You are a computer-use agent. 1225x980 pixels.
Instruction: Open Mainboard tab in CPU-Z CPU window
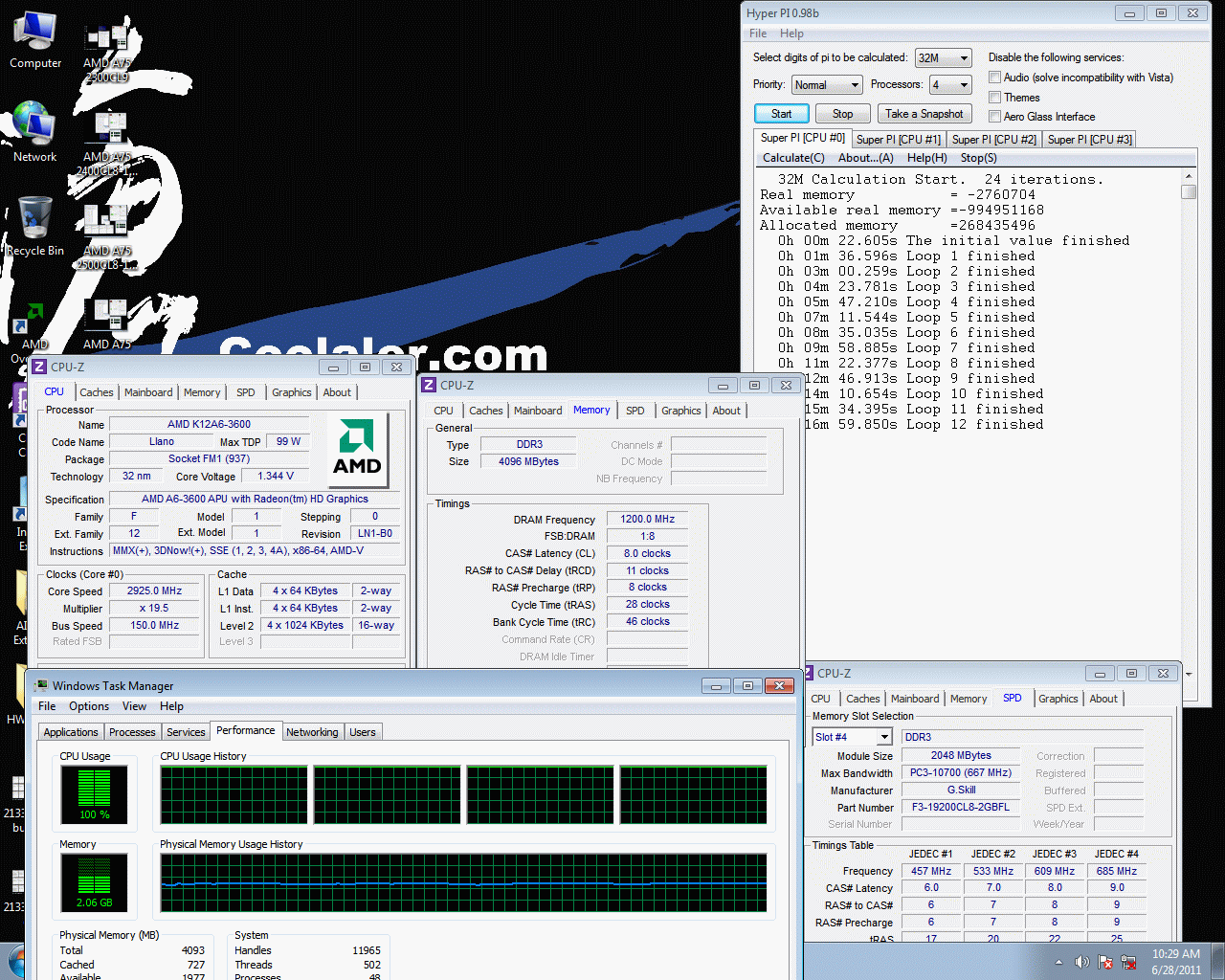148,392
